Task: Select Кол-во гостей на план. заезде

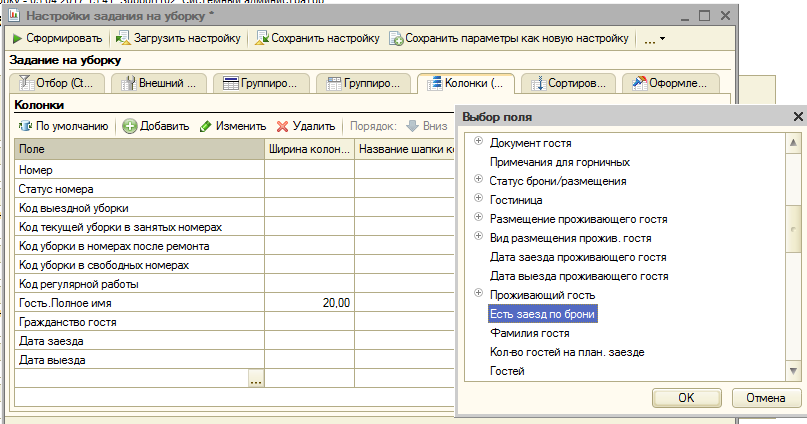Action: [x=567, y=352]
